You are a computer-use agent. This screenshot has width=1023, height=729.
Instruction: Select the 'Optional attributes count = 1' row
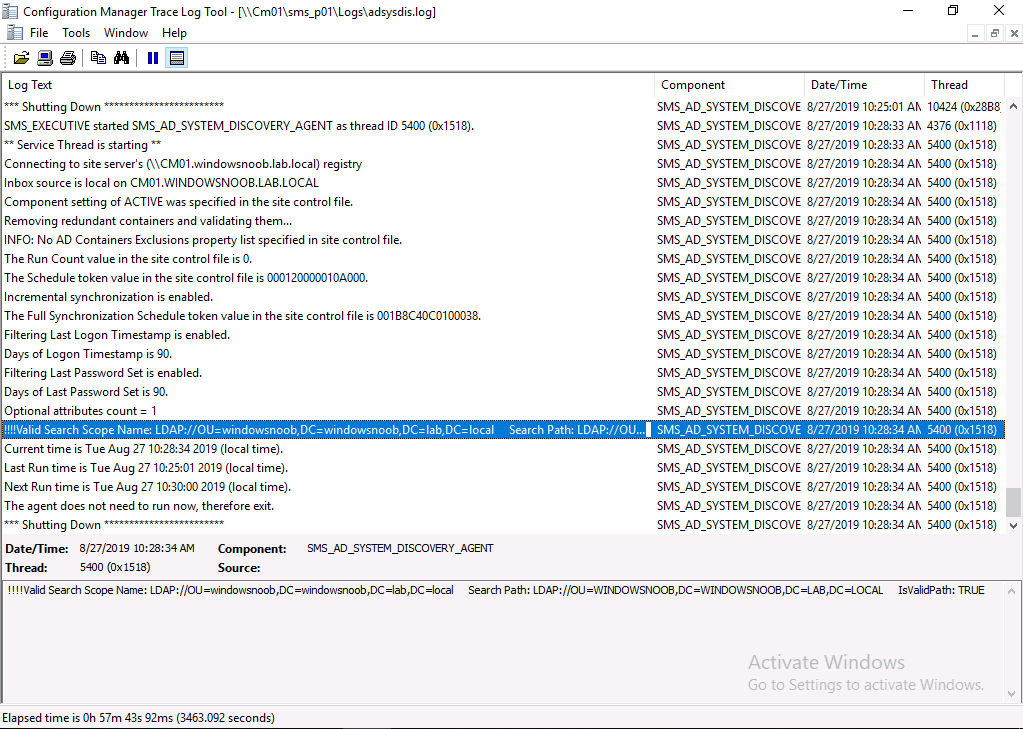tap(503, 411)
